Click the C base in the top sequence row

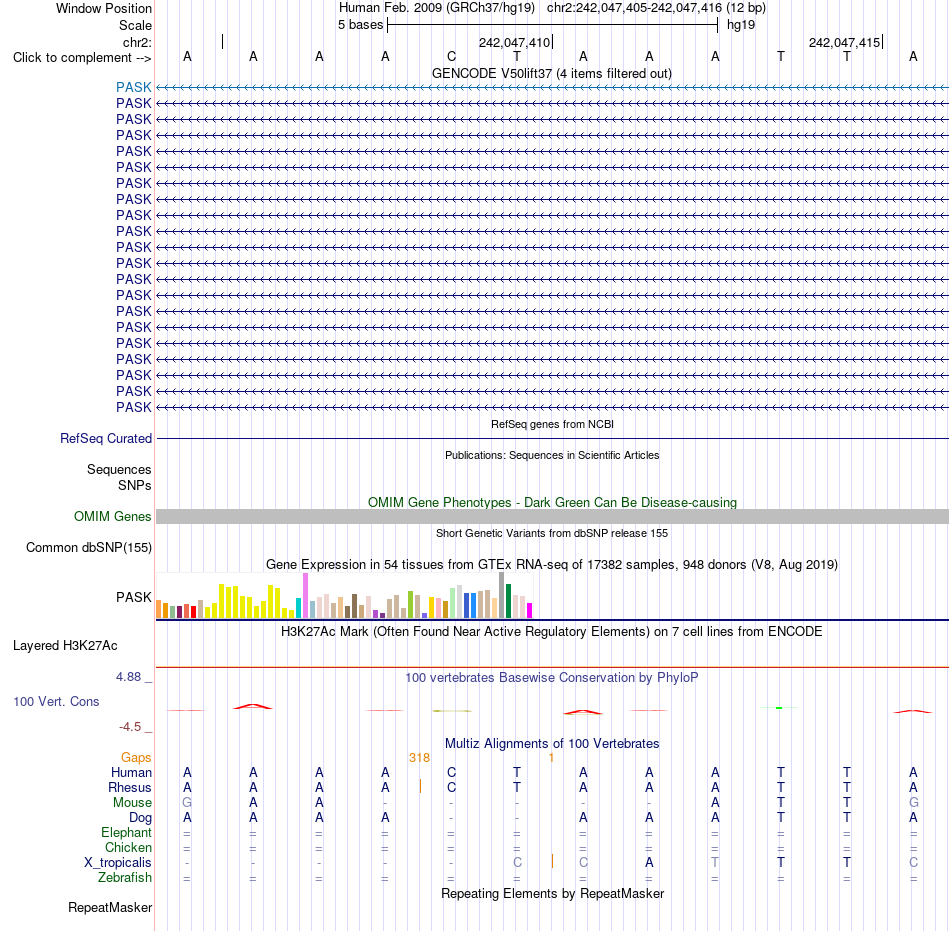coord(451,56)
